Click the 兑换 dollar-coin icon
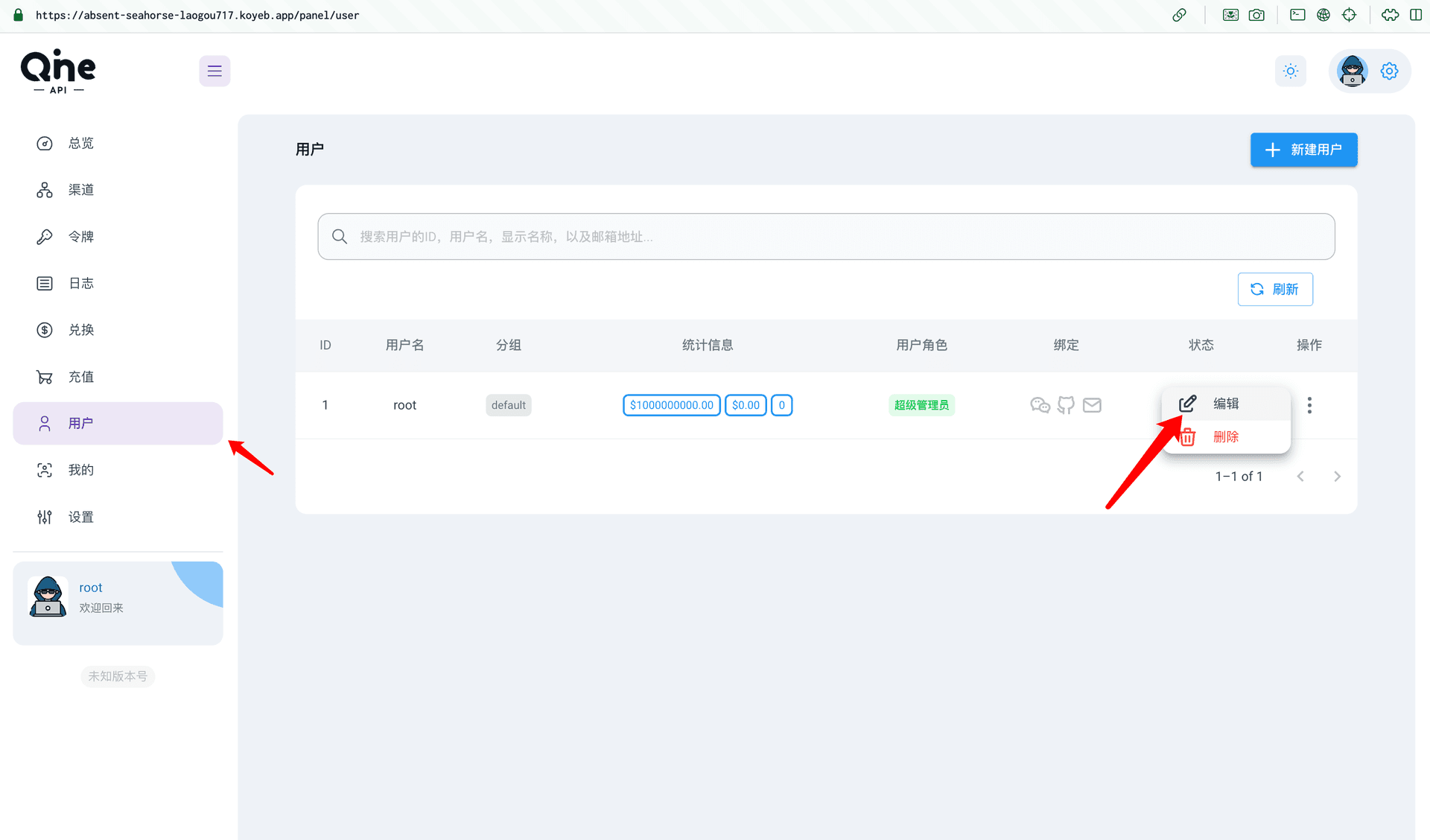The height and width of the screenshot is (840, 1430). [x=45, y=330]
